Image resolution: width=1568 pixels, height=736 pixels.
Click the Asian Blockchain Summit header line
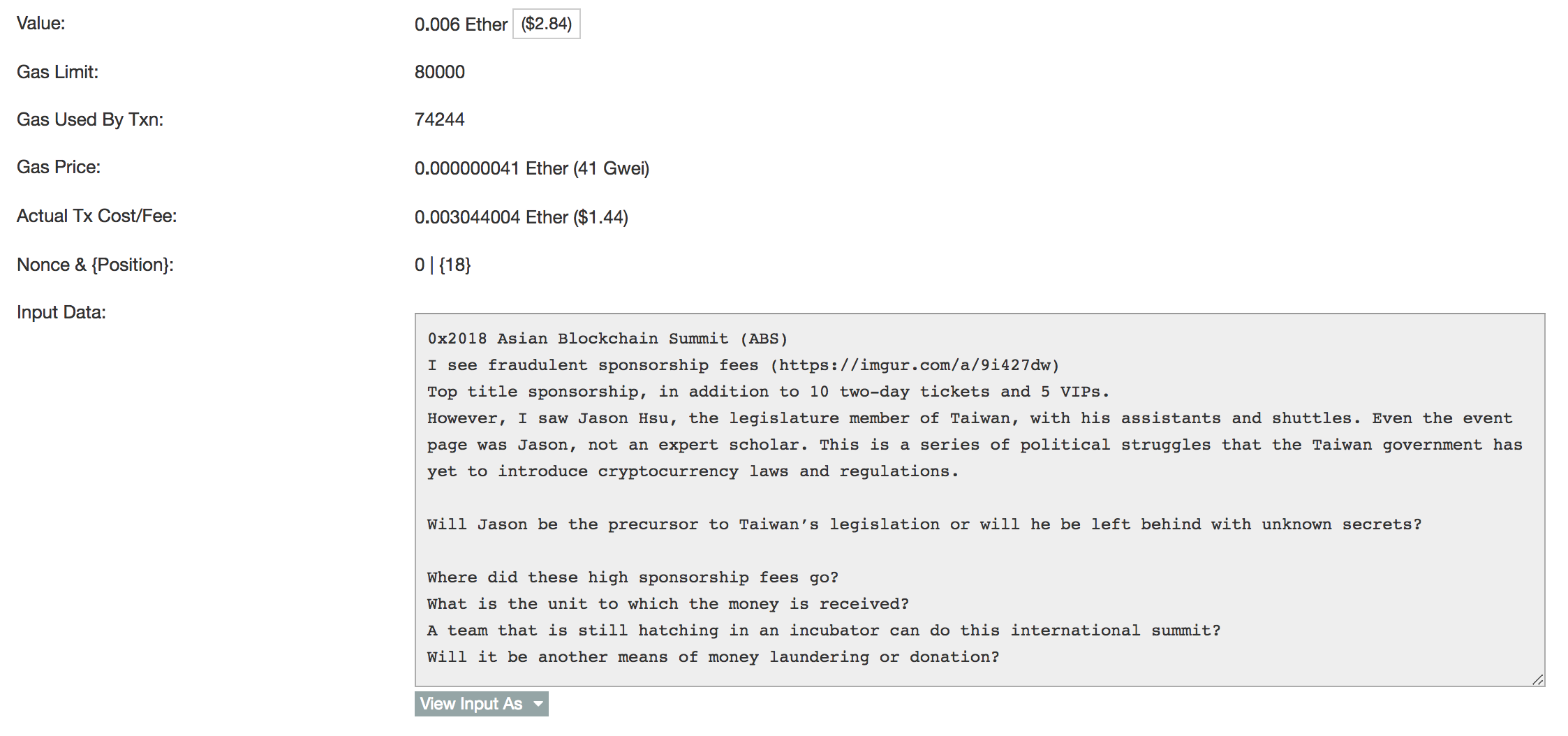(607, 339)
